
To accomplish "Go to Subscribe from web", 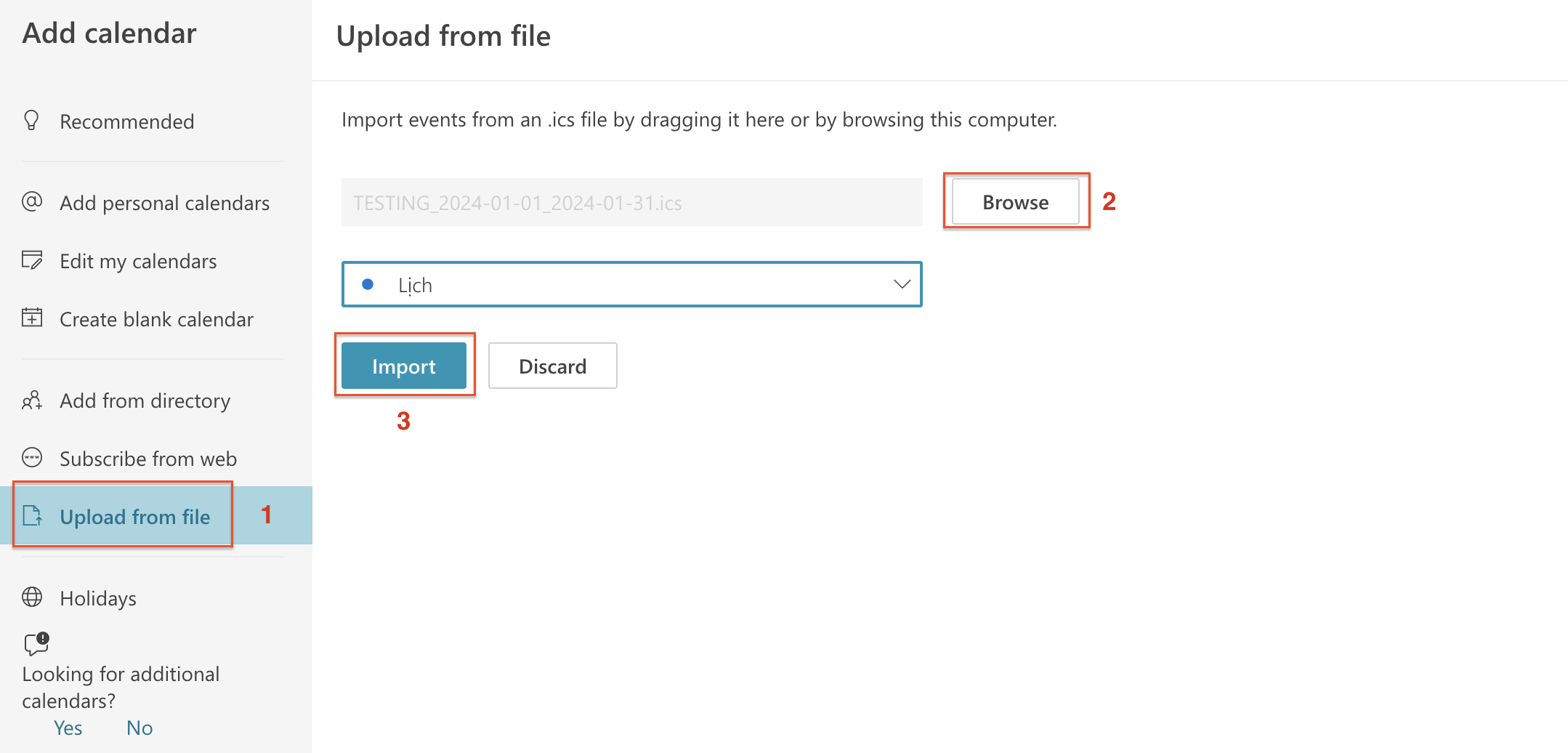I will pyautogui.click(x=148, y=459).
